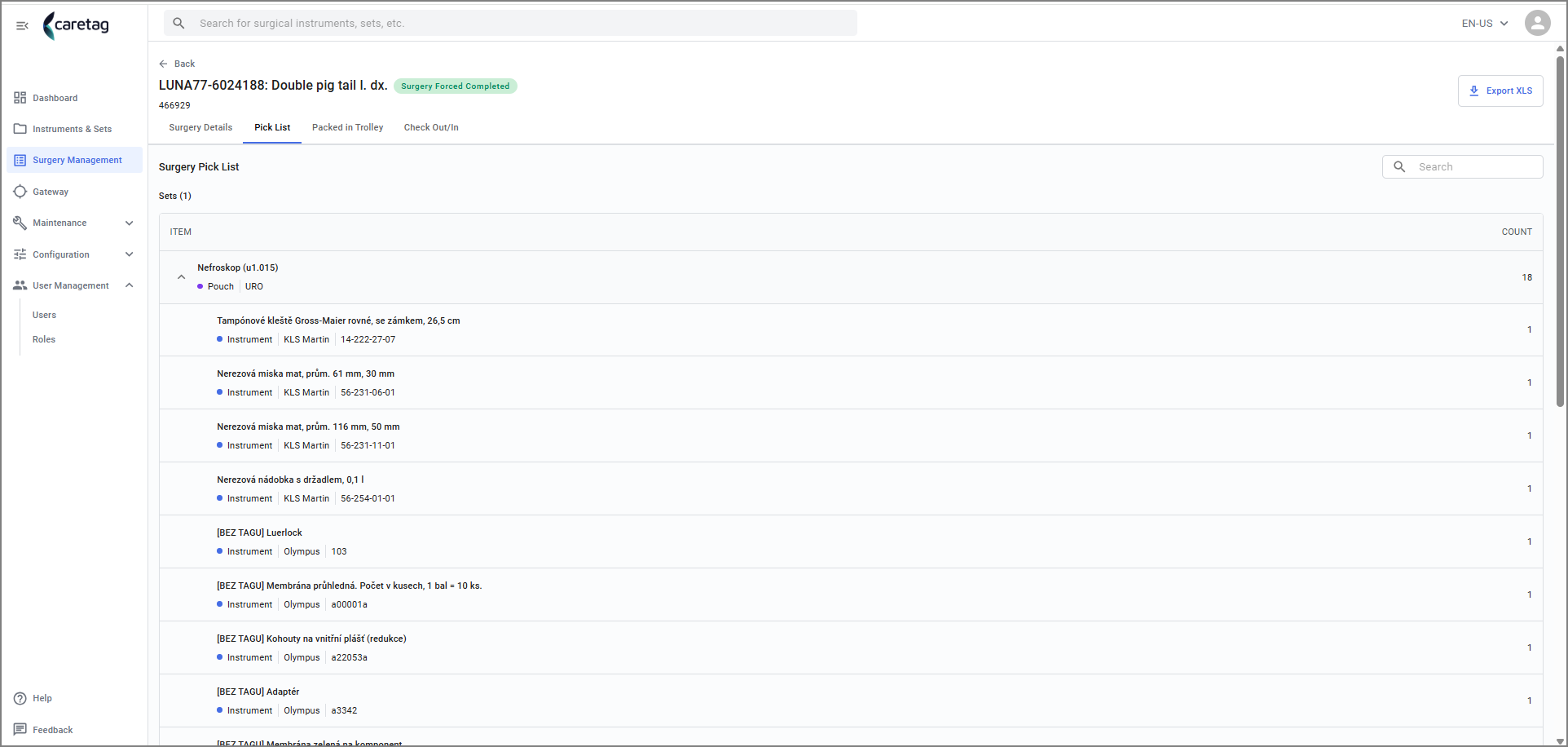Select the [BEZ TAGU] Luerlock row
Viewport: 1568px width, 747px height.
(x=851, y=541)
